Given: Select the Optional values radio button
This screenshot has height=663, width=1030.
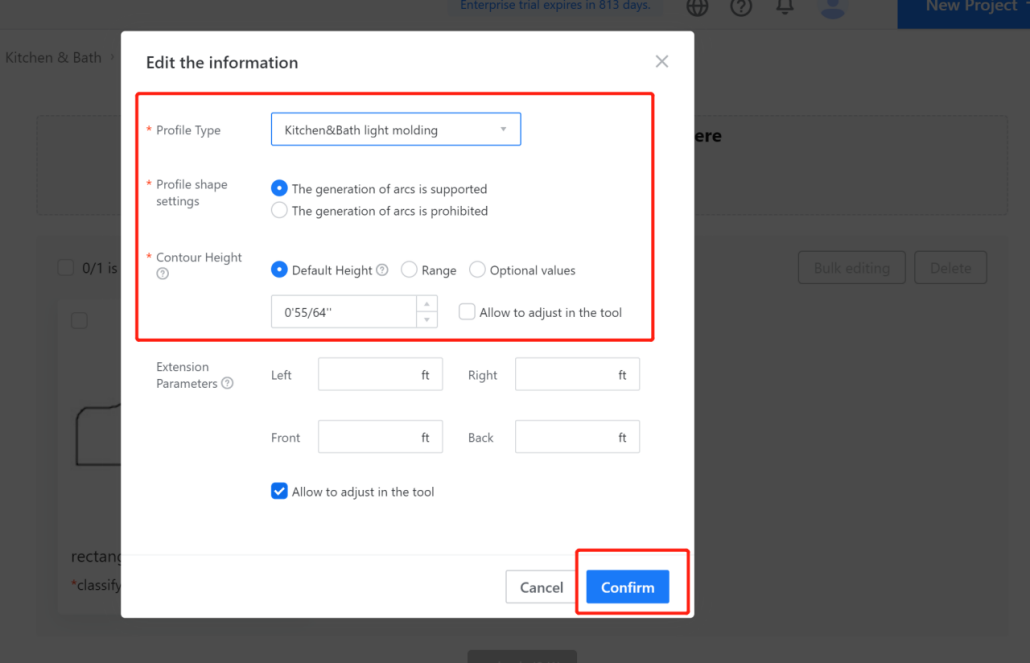Looking at the screenshot, I should [x=477, y=270].
